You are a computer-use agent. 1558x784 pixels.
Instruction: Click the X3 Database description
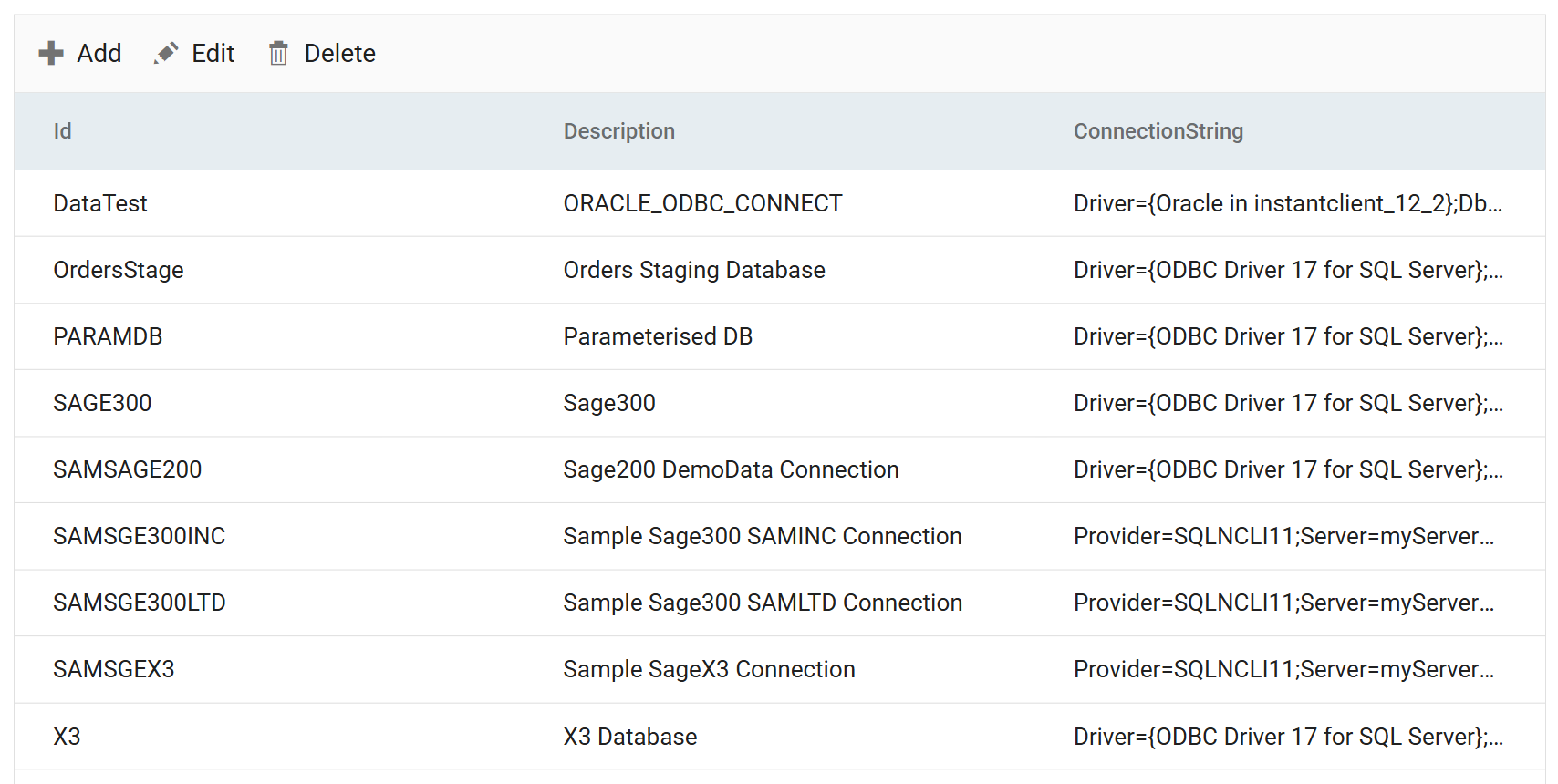point(630,737)
